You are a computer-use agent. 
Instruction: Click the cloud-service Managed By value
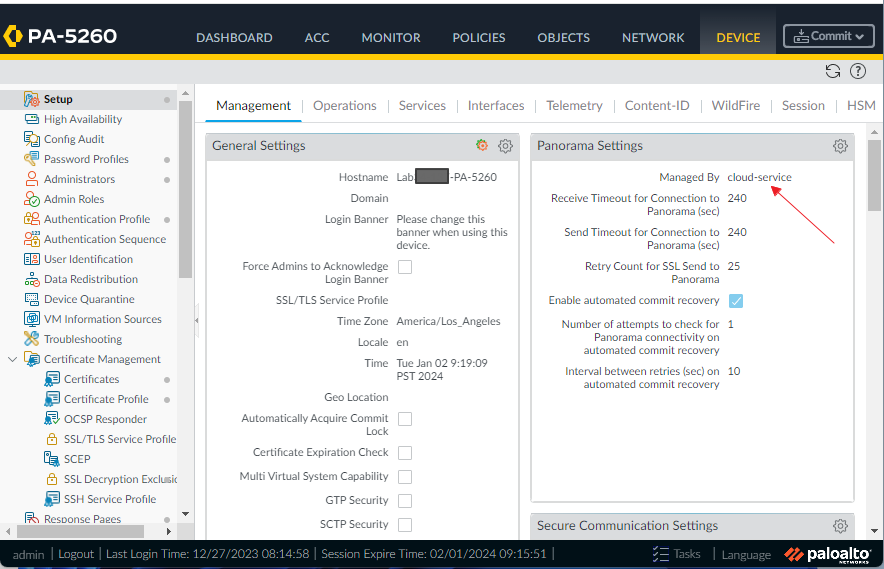pos(759,177)
